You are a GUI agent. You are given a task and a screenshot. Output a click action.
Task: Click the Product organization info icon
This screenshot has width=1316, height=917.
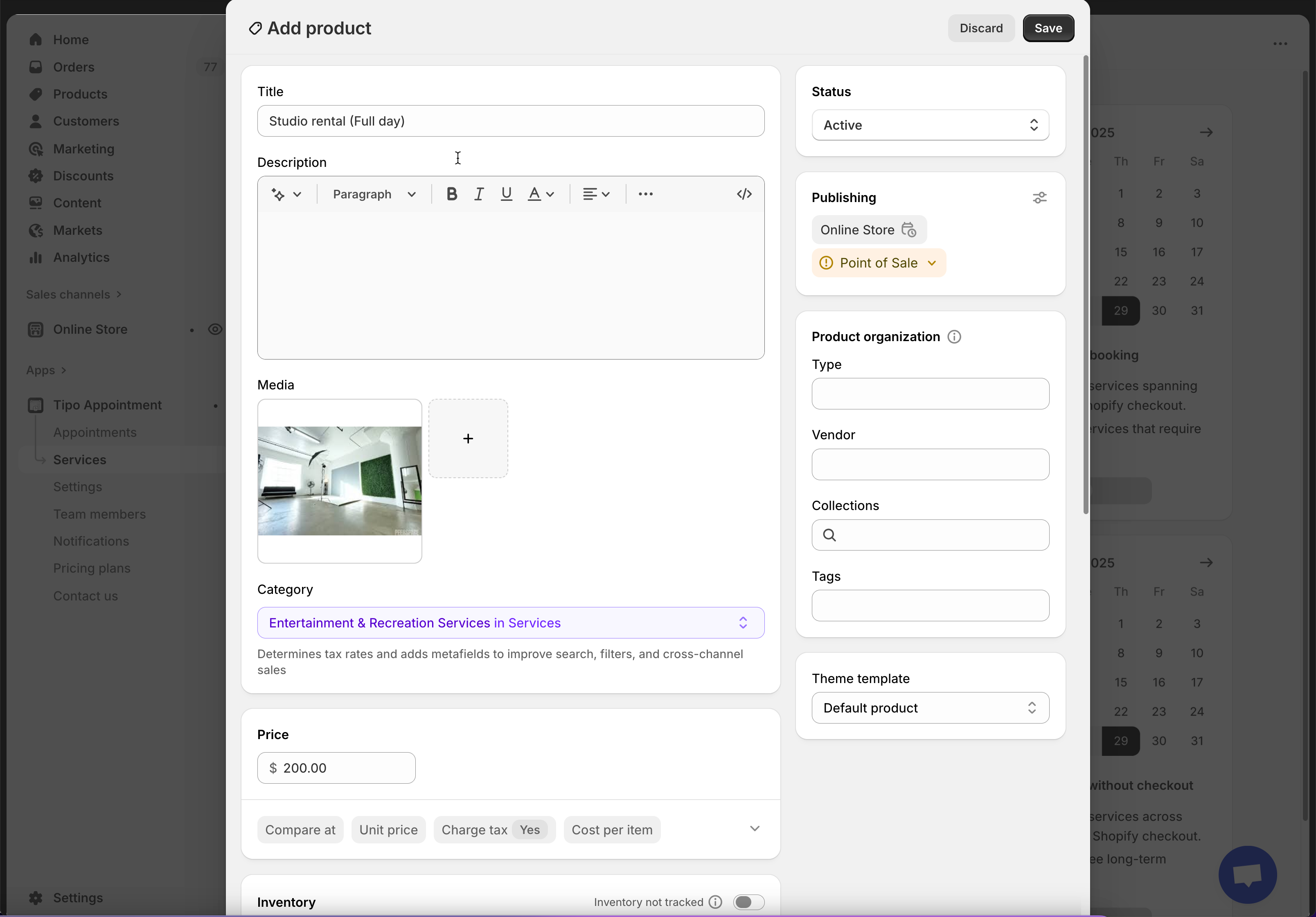954,337
